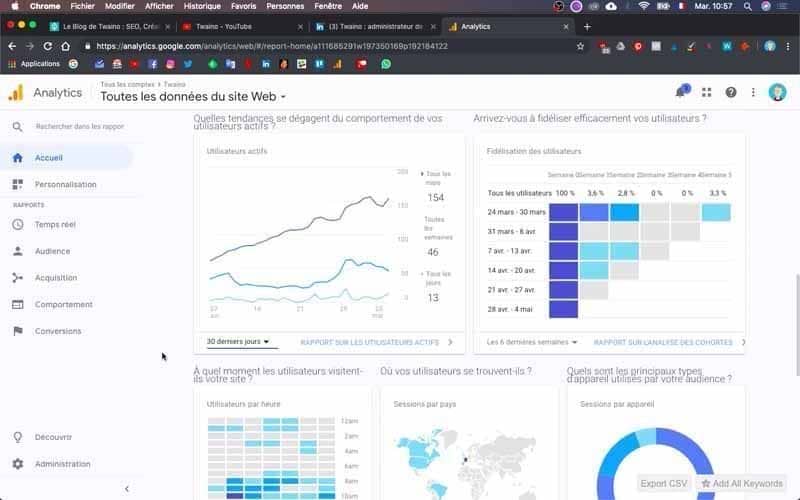Open the Chrome three-dot menu
The height and width of the screenshot is (500, 800).
click(x=788, y=46)
